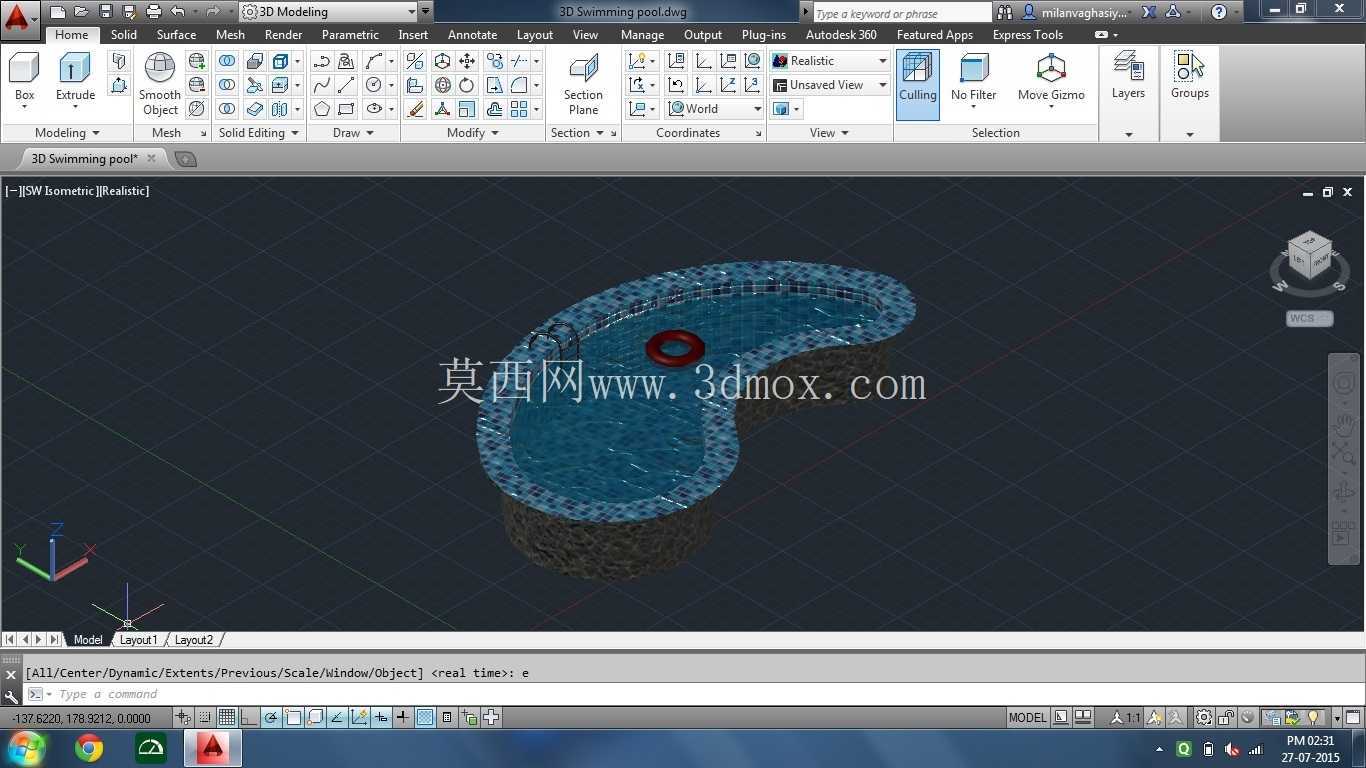Switch to the Render ribbon tab
Viewport: 1366px width, 768px height.
[283, 34]
